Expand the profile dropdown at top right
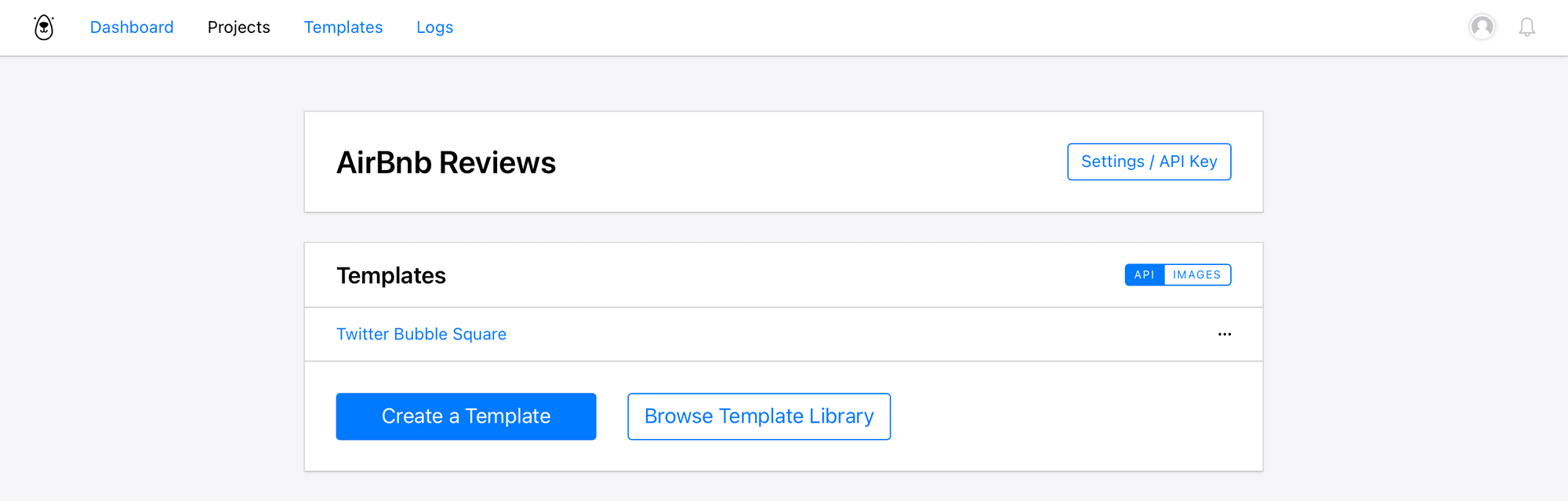Viewport: 1568px width, 501px height. click(1482, 27)
